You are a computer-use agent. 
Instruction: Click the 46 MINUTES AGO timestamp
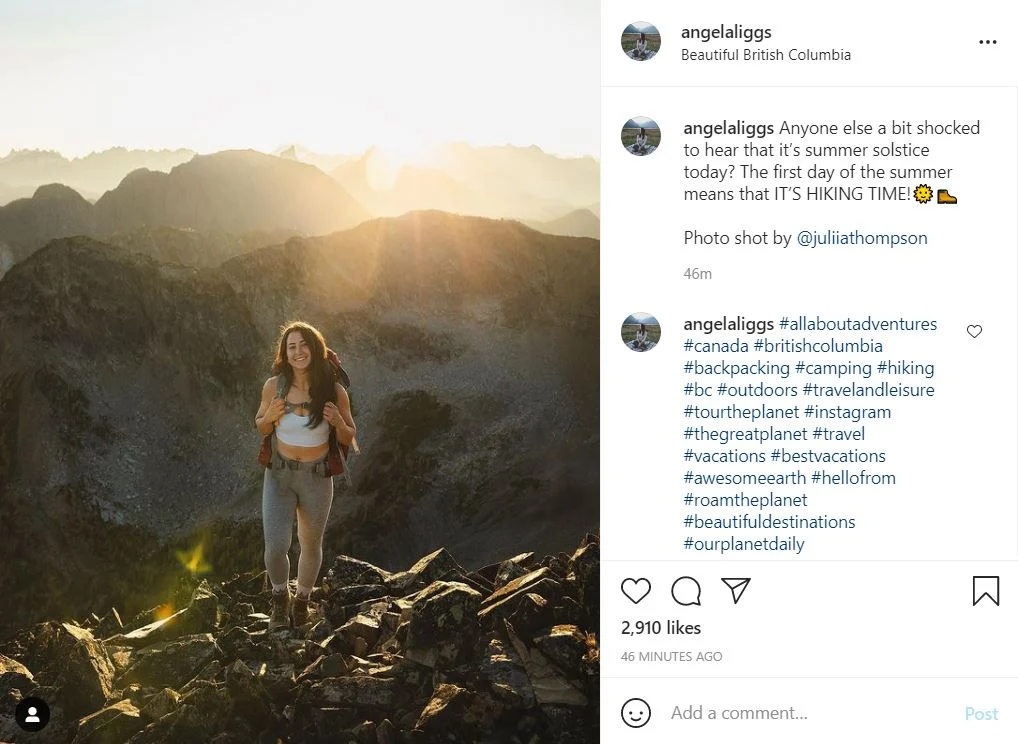[671, 657]
